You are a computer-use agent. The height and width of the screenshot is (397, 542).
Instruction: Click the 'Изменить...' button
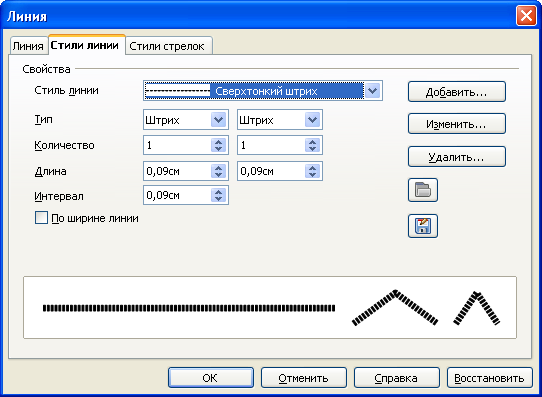[457, 124]
